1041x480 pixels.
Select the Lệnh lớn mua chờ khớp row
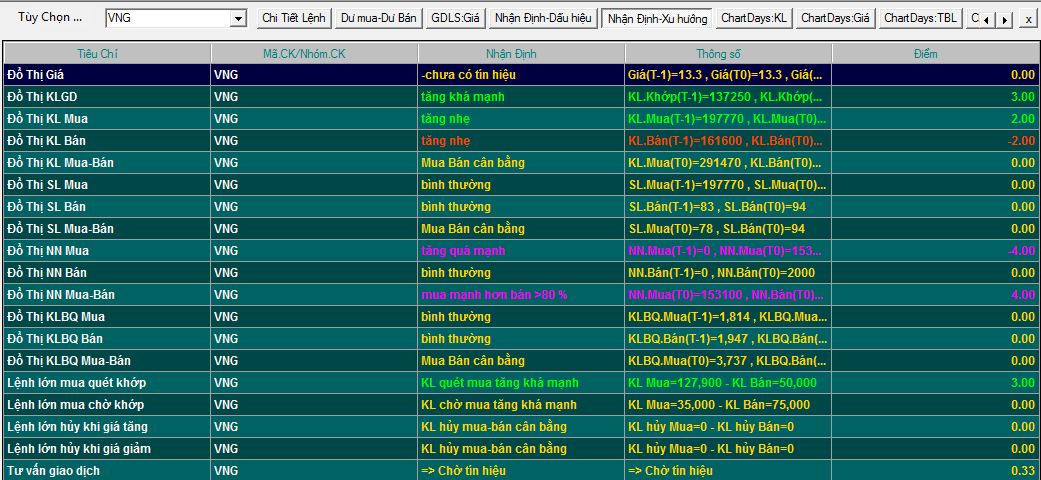point(520,404)
